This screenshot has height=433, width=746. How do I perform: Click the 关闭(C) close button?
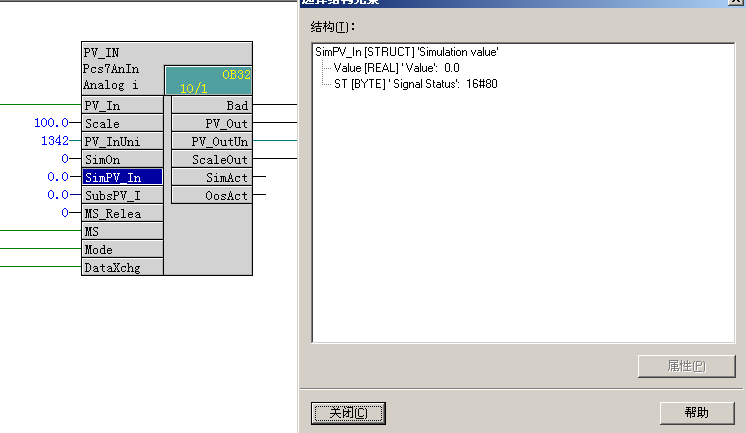coord(348,412)
